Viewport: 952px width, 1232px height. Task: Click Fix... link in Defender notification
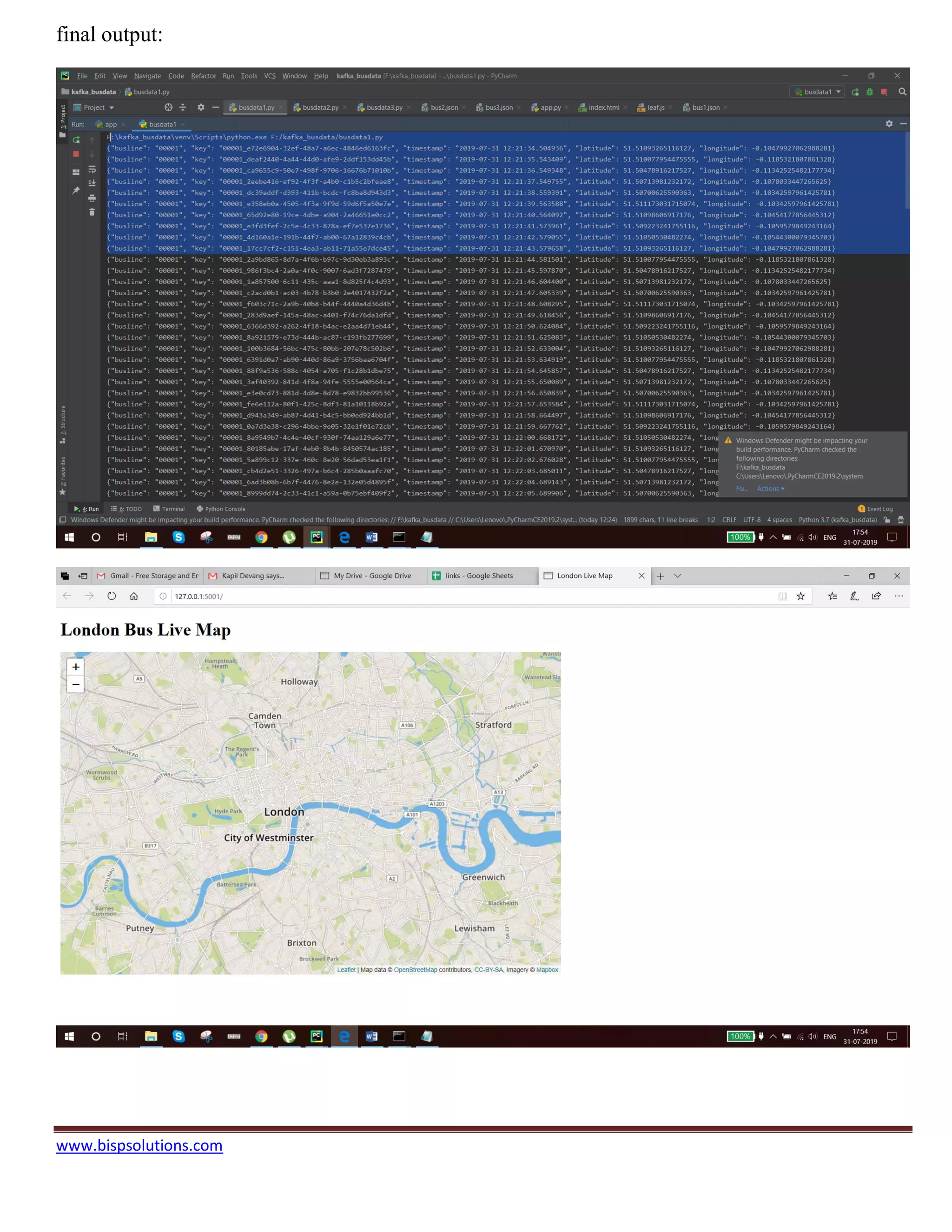[741, 489]
